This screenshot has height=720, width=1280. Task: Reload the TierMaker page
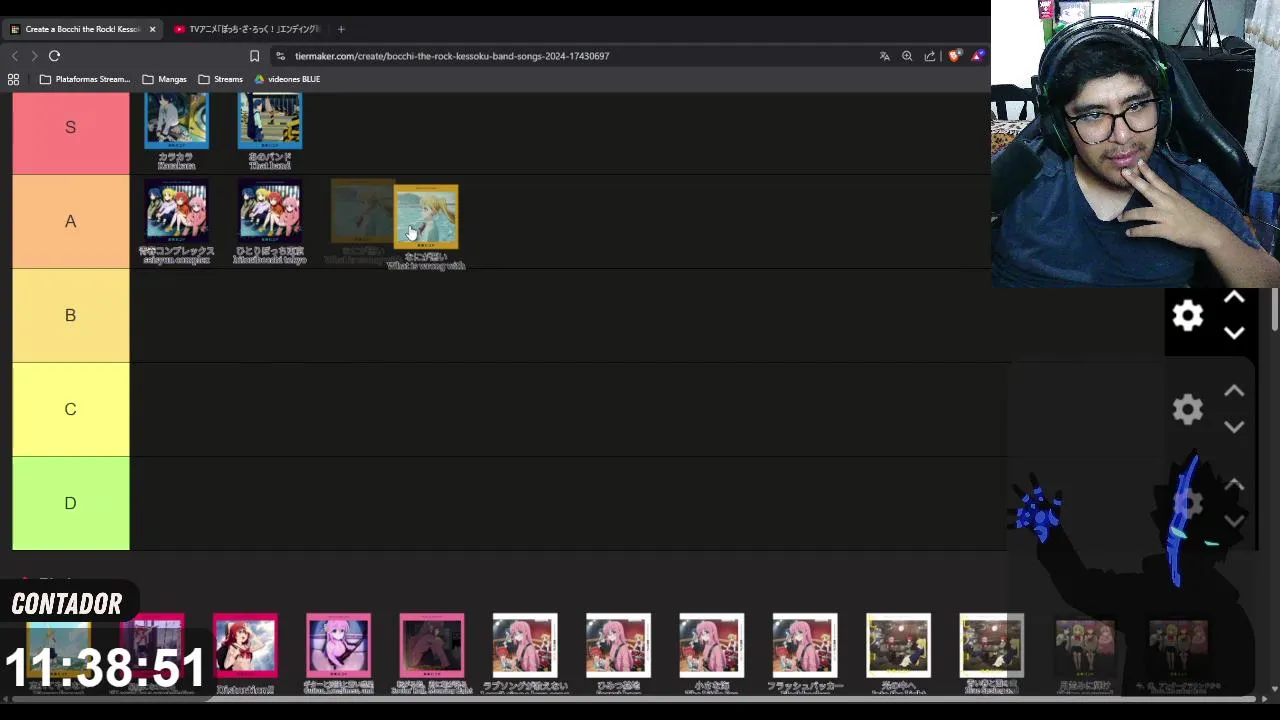click(x=55, y=56)
